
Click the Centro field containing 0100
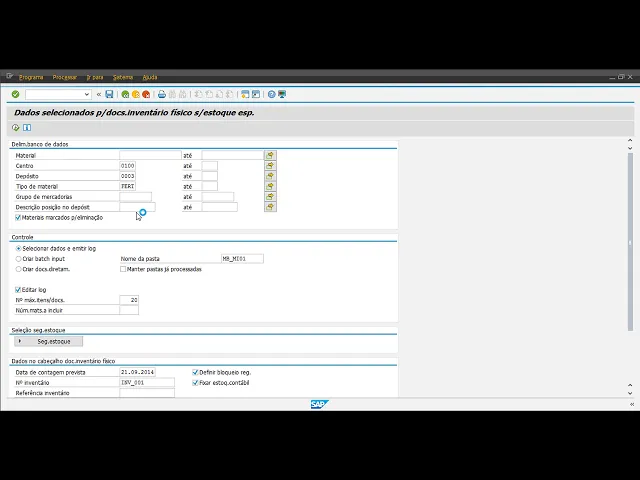tap(128, 166)
